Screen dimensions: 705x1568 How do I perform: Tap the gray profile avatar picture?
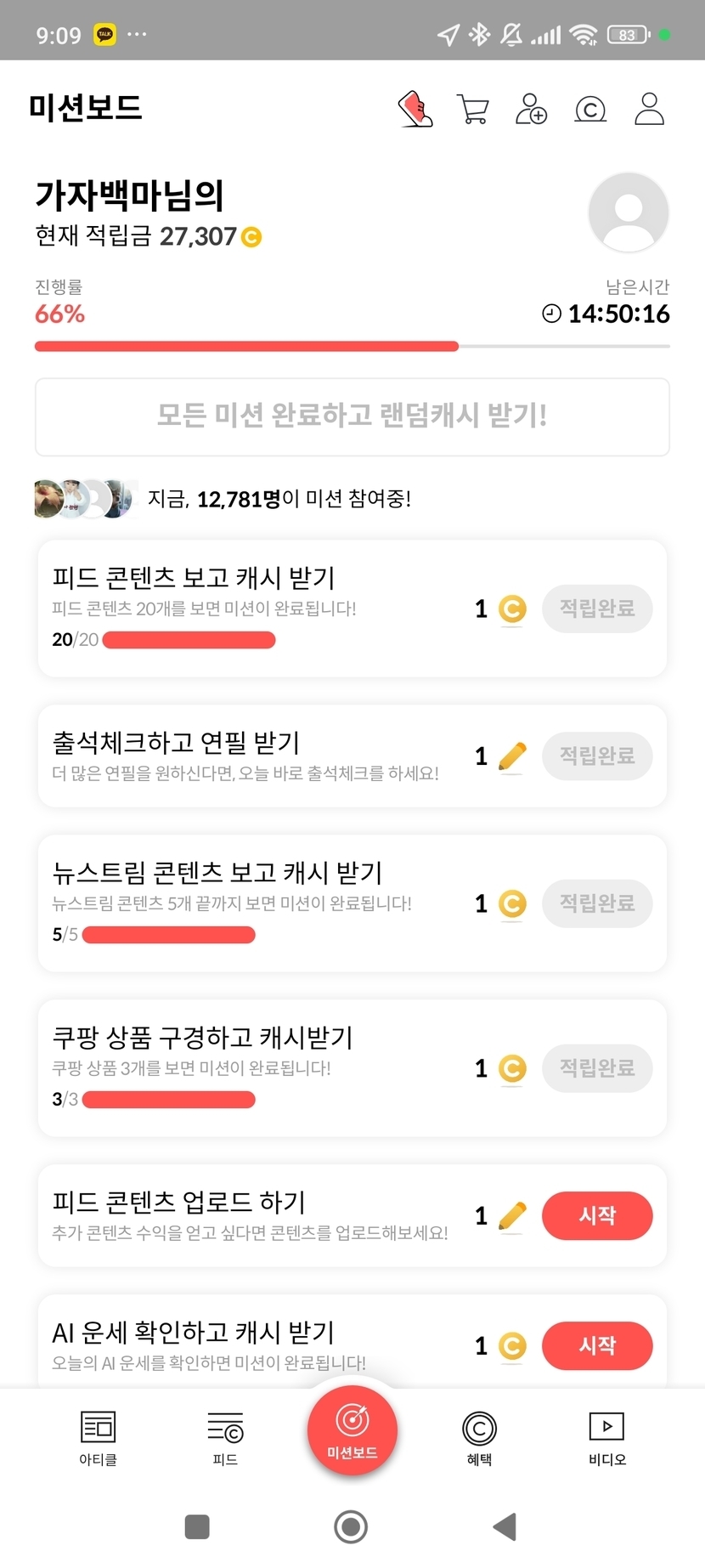click(629, 212)
